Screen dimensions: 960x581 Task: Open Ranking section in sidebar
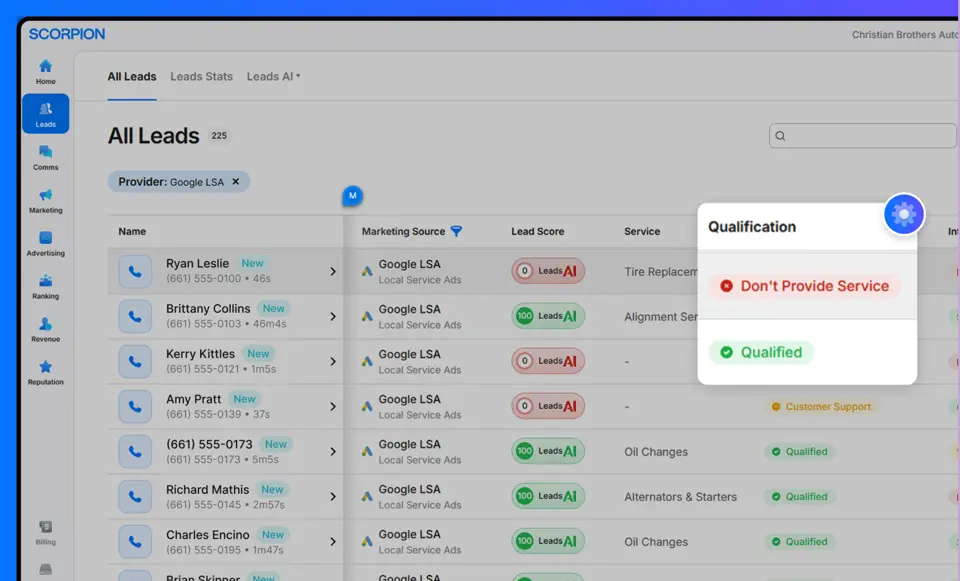[x=45, y=286]
